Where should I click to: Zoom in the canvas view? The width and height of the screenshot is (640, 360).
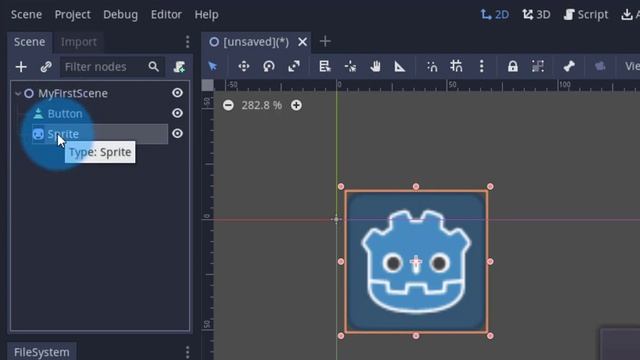point(296,105)
